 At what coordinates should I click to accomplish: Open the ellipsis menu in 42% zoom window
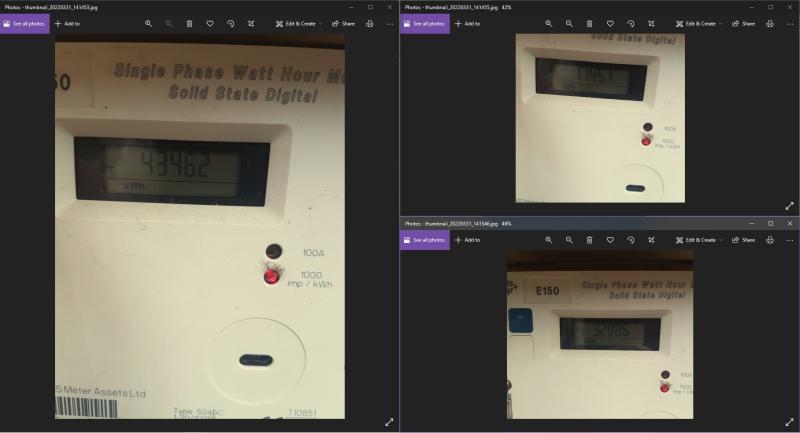click(x=790, y=24)
